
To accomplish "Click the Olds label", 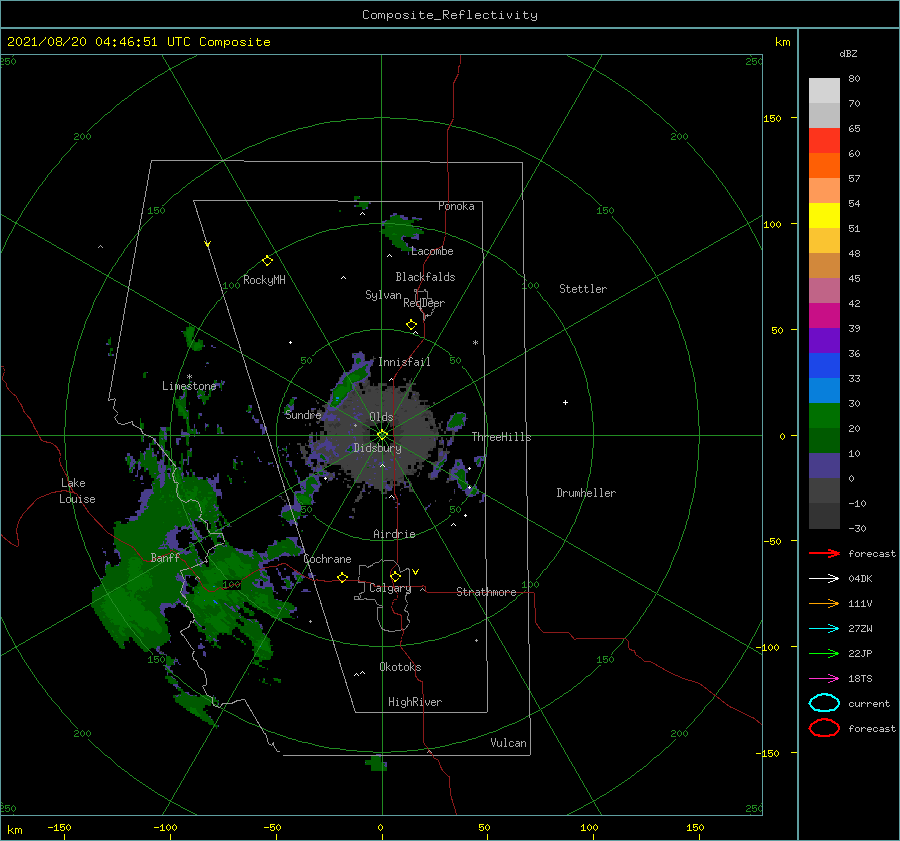I will click(x=381, y=417).
